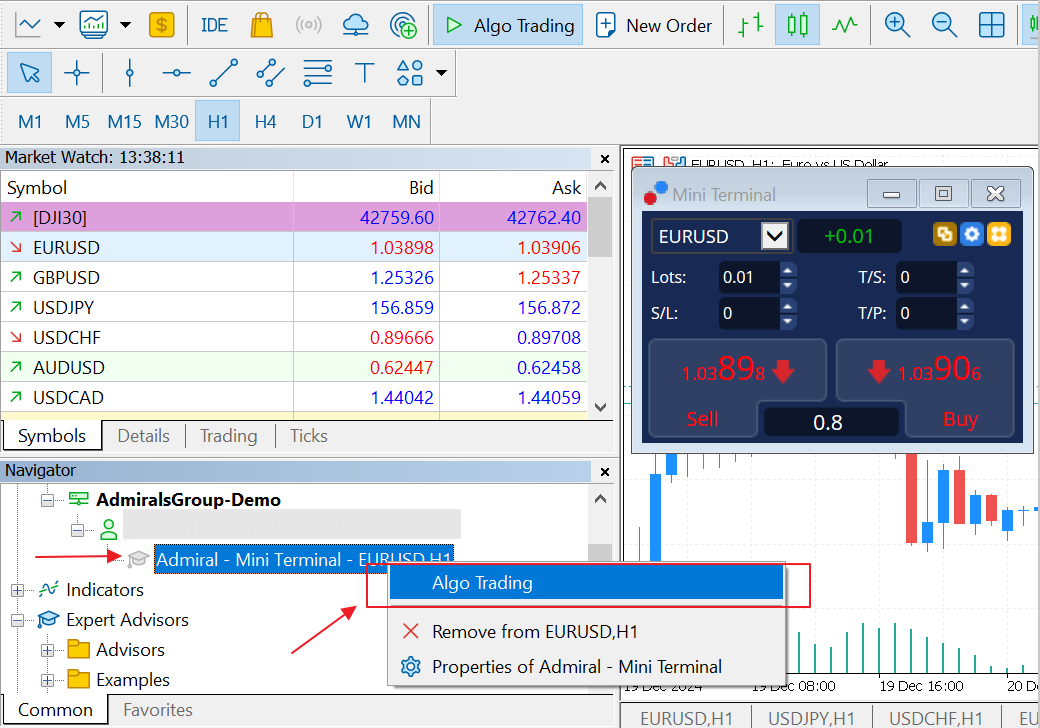Click the Mini Terminal yellow grid icon
The image size is (1040, 728).
pyautogui.click(x=999, y=234)
